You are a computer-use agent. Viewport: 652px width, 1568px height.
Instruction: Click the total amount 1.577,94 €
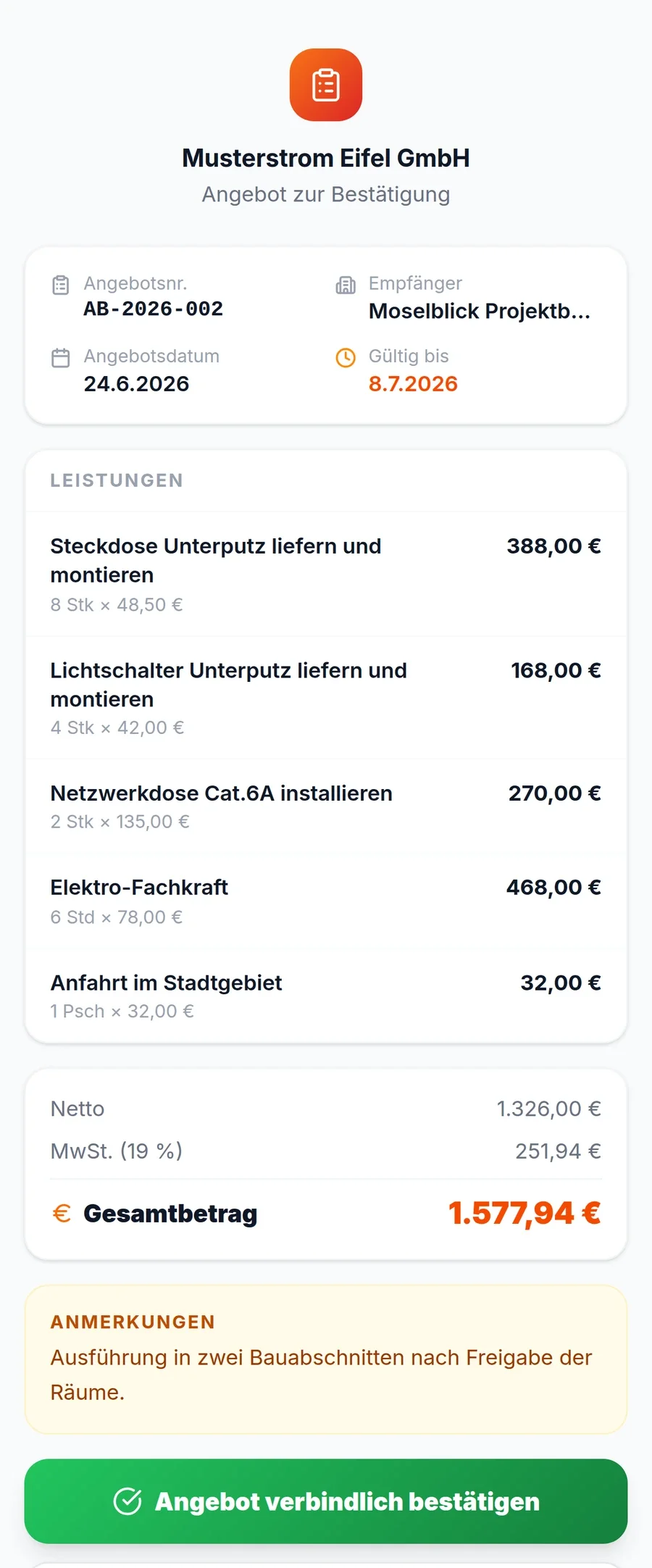click(x=524, y=1213)
